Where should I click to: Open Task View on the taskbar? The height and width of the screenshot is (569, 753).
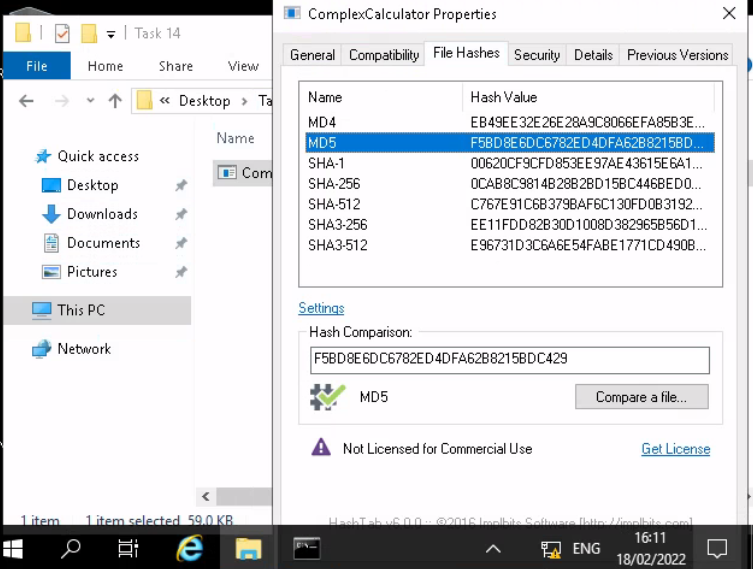point(128,548)
